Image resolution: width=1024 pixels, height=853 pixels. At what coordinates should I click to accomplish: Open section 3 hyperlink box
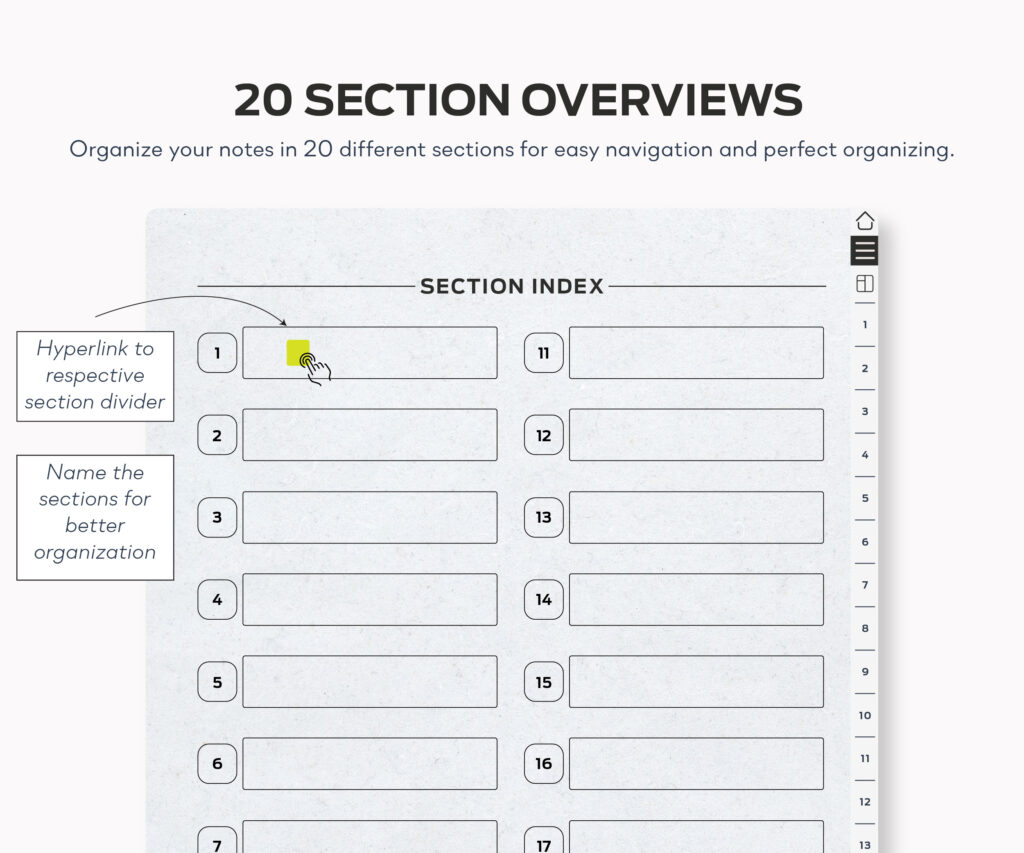[370, 517]
